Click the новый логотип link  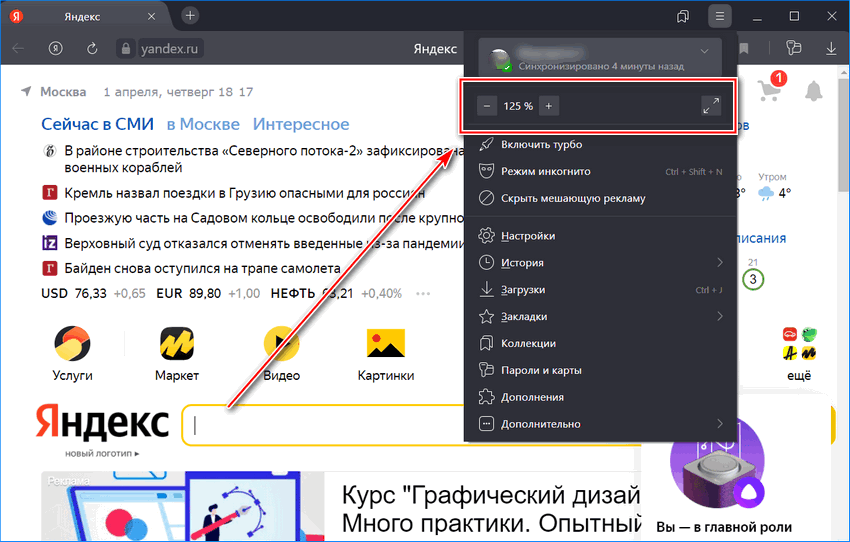101,453
